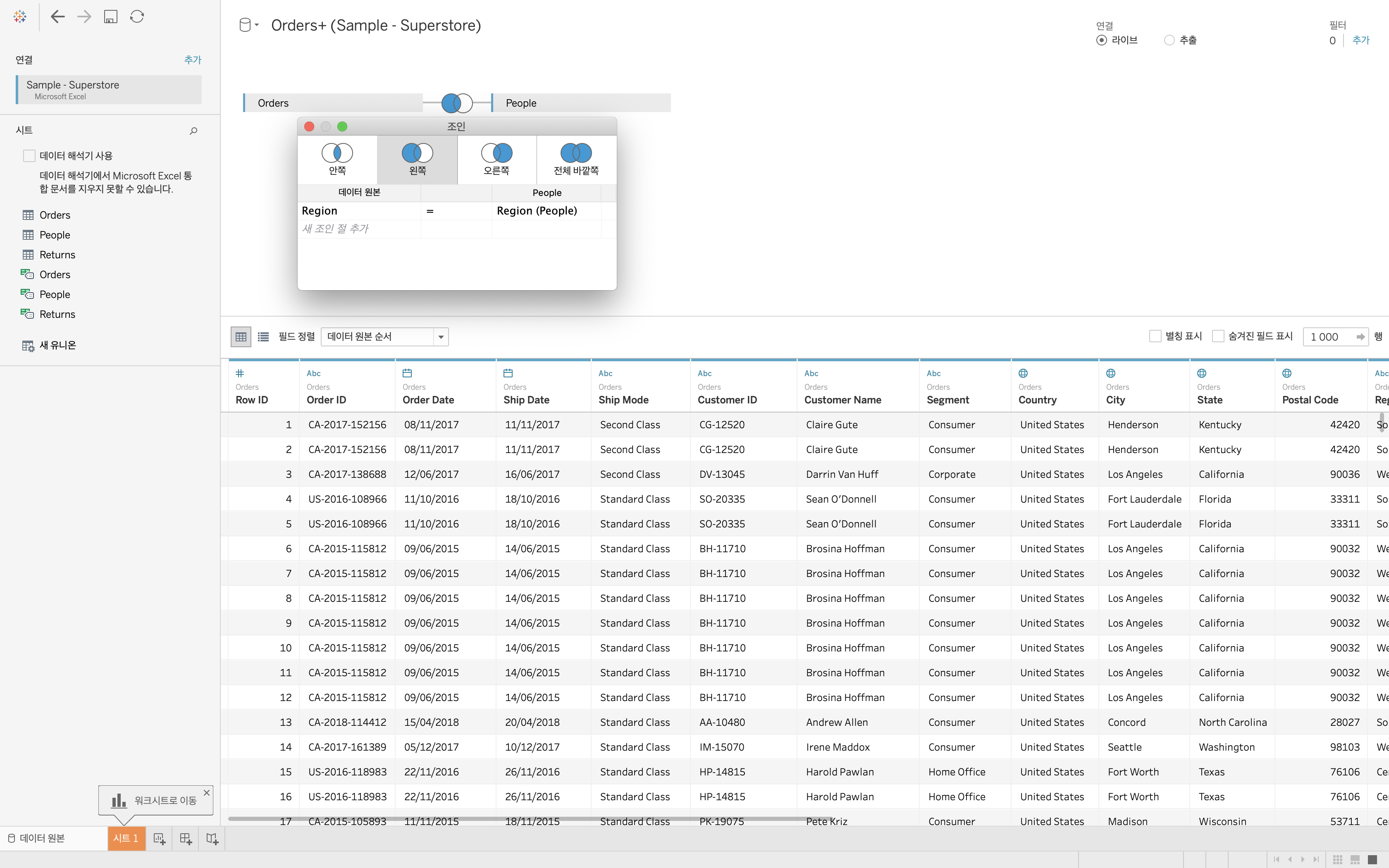Open the 시트 1 tab
The image size is (1389, 868).
[x=126, y=839]
